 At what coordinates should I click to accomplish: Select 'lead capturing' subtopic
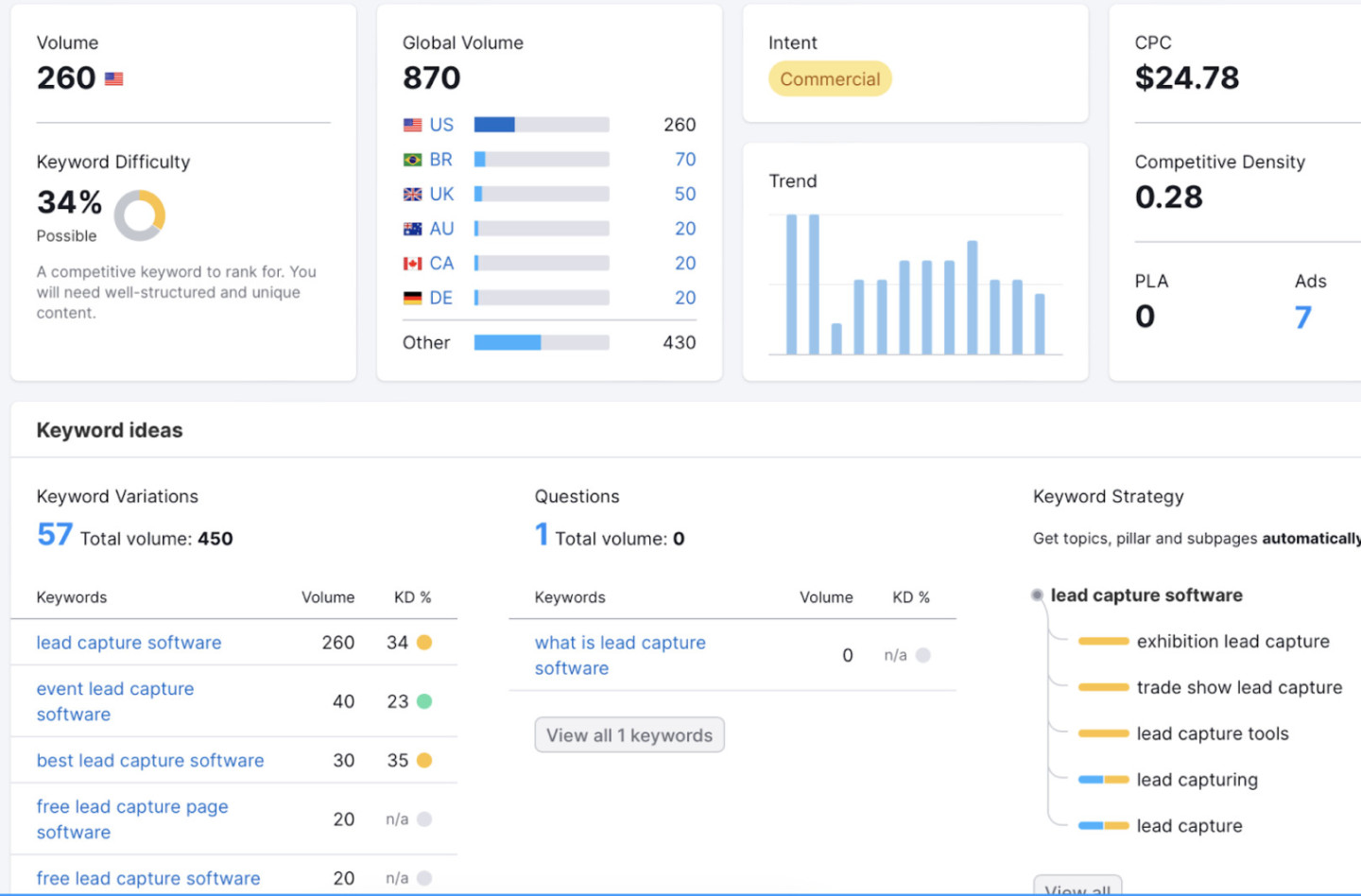1197,780
